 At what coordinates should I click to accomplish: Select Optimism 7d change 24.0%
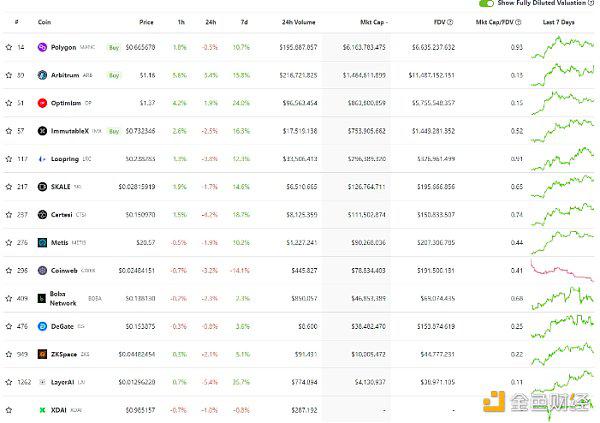click(241, 103)
